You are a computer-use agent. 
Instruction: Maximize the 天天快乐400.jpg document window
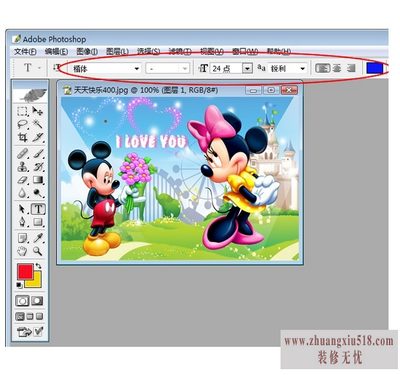271,90
